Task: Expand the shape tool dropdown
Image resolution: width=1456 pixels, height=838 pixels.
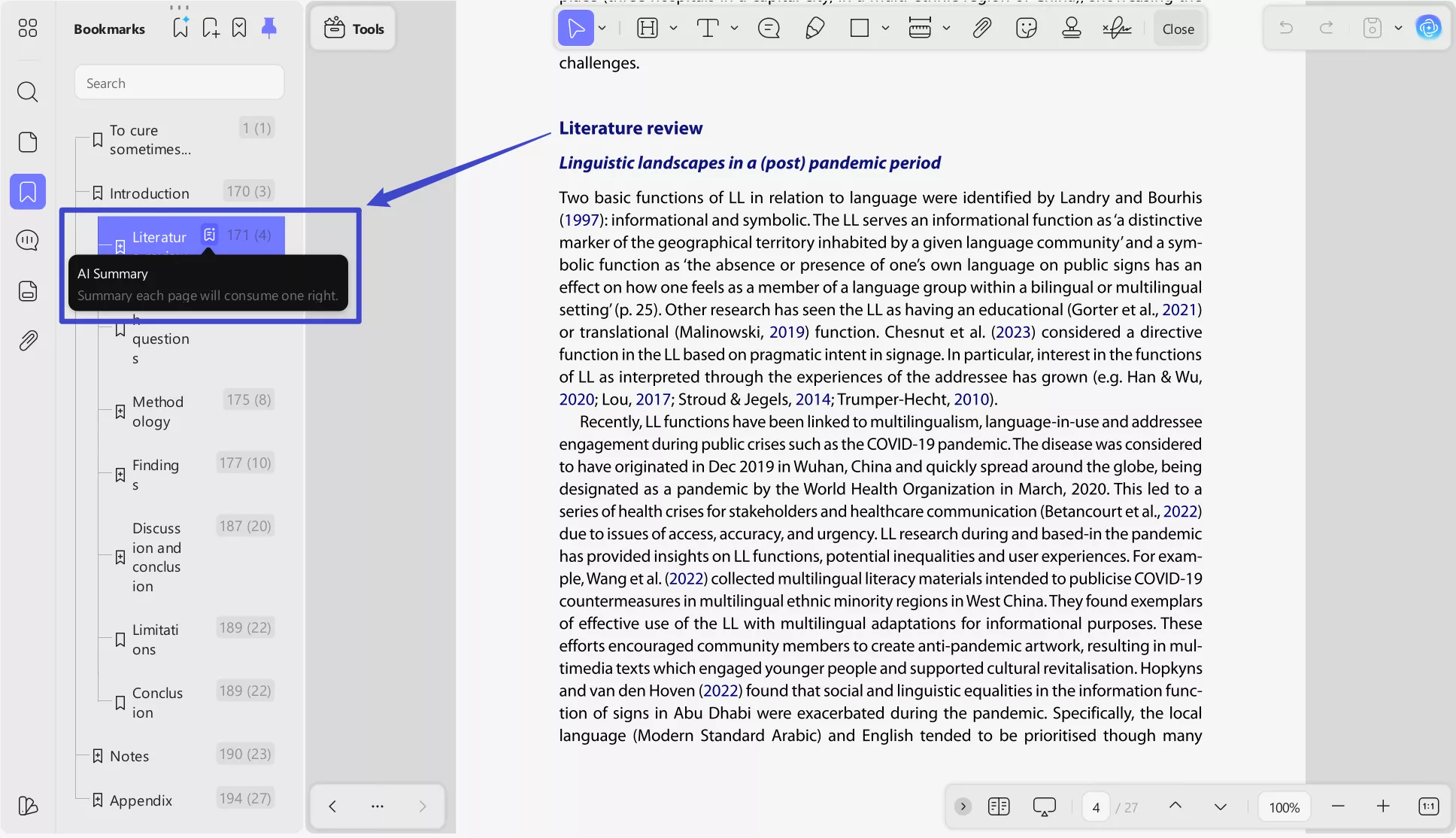Action: [886, 28]
